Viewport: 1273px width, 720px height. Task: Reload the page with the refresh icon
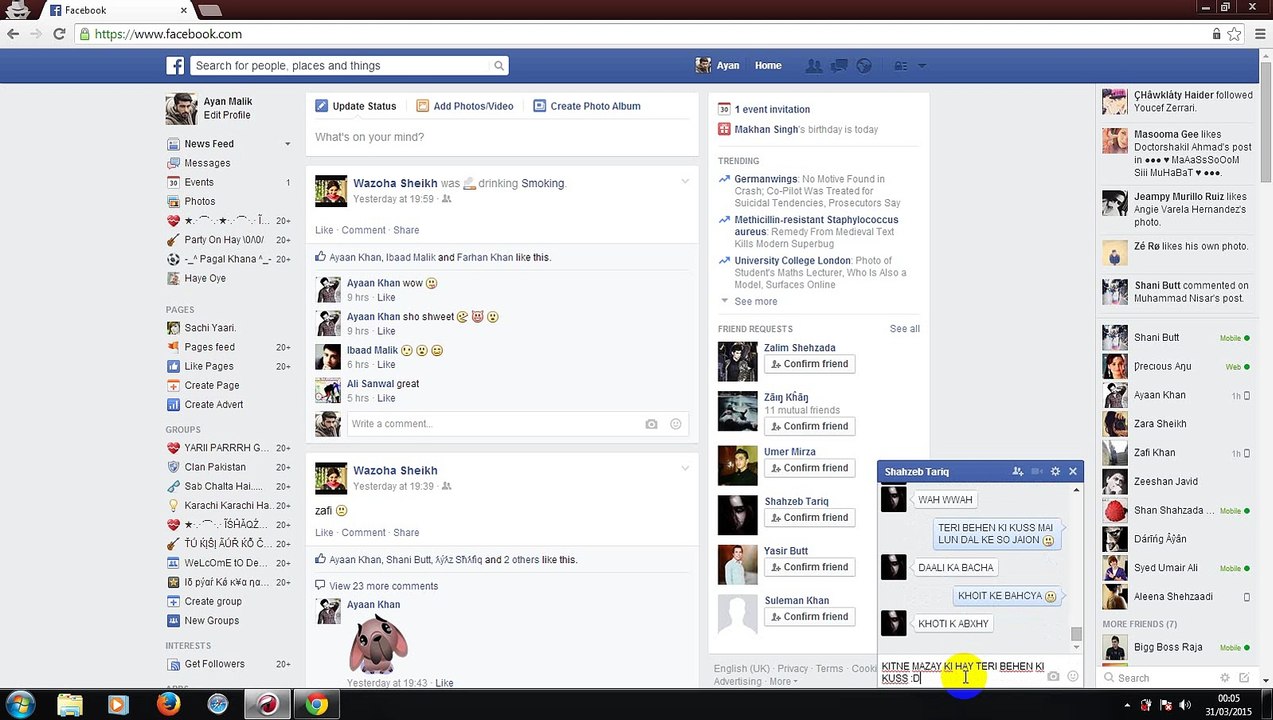[x=59, y=34]
